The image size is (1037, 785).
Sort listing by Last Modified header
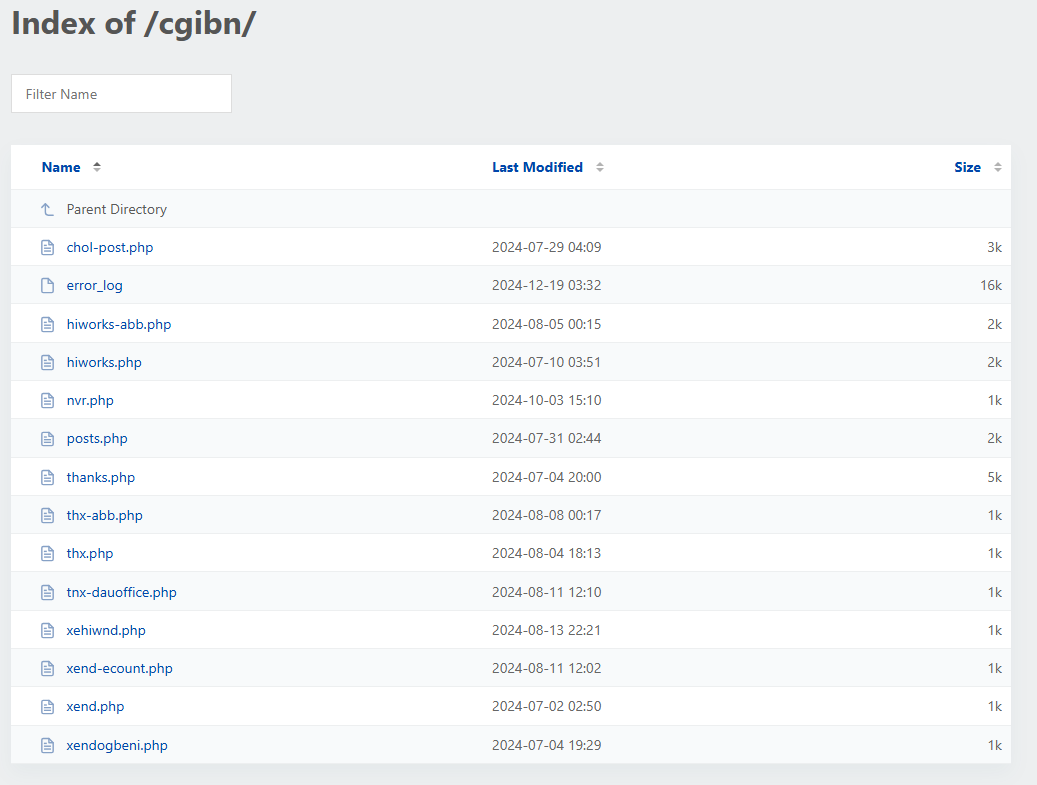click(x=537, y=167)
